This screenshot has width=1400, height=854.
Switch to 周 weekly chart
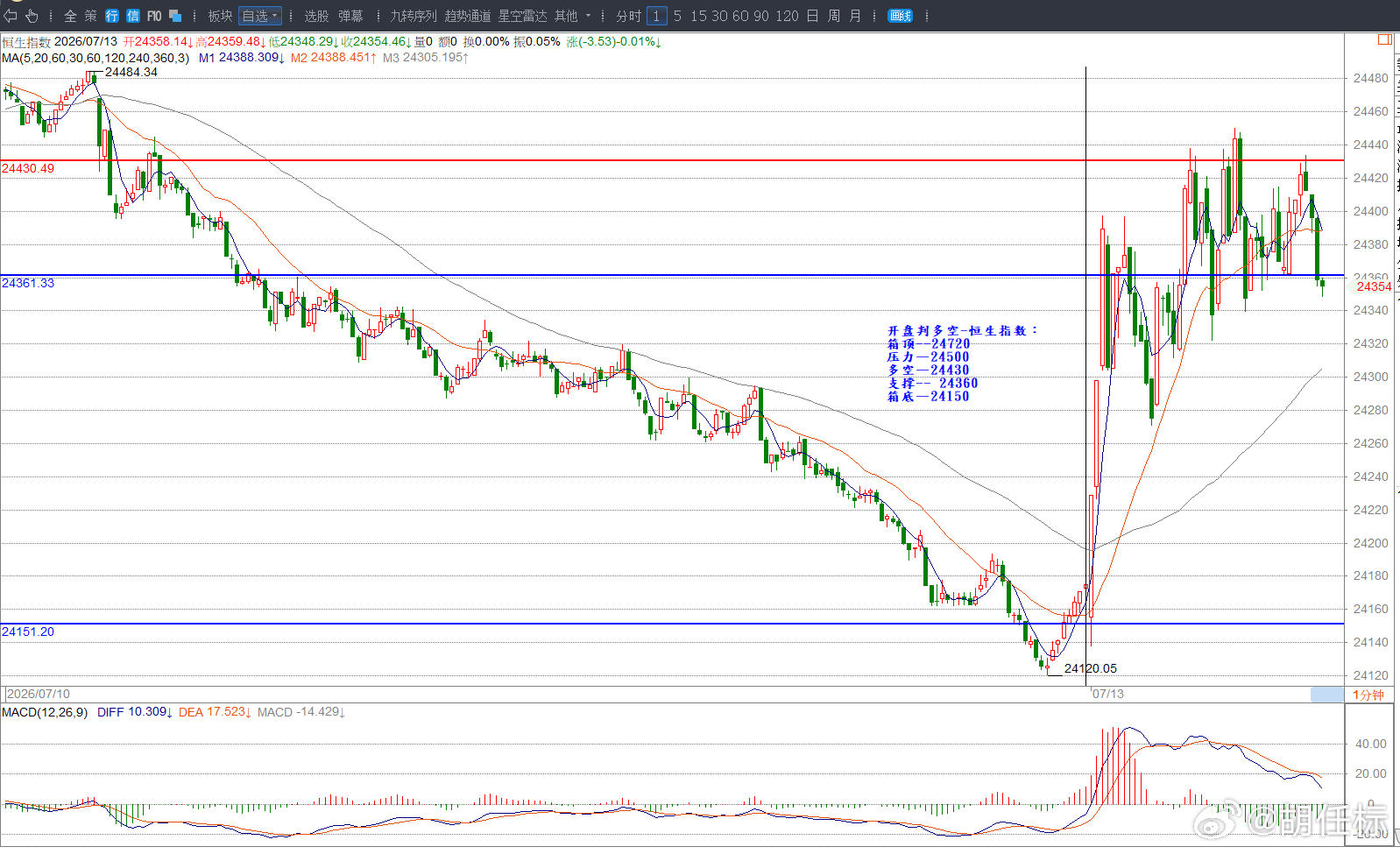(x=834, y=16)
